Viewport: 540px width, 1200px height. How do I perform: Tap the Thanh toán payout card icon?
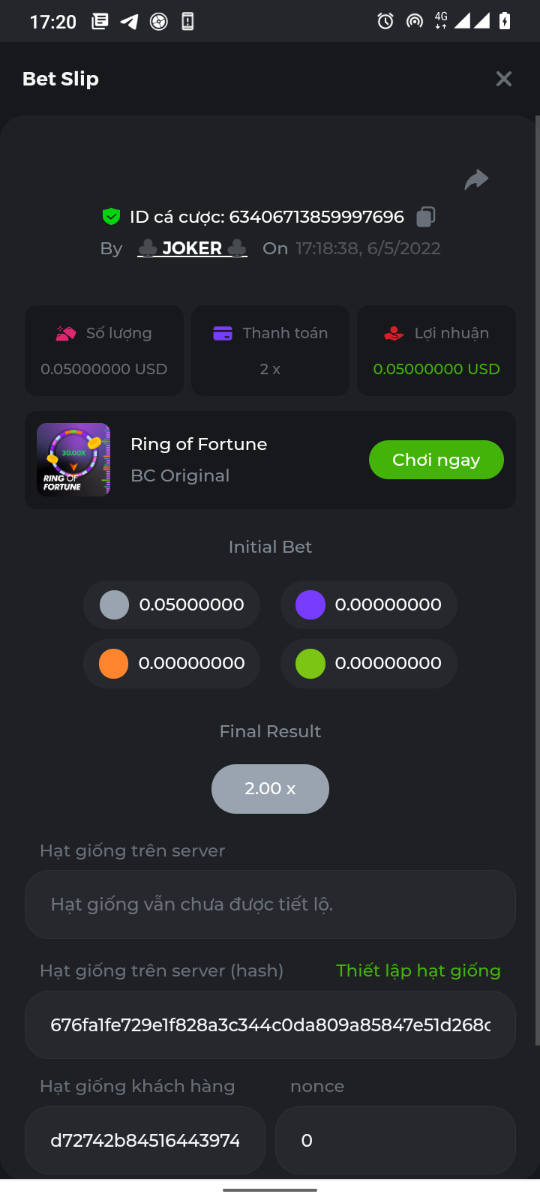tap(223, 333)
